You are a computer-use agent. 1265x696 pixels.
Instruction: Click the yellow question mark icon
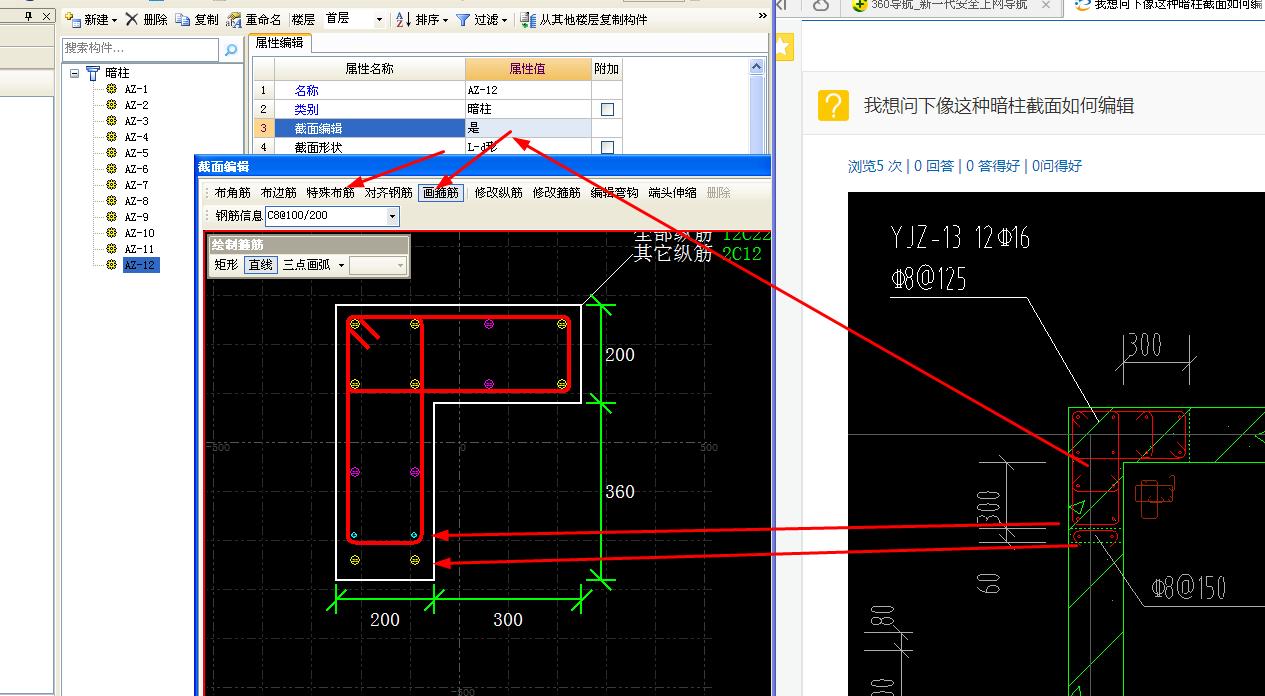point(833,105)
